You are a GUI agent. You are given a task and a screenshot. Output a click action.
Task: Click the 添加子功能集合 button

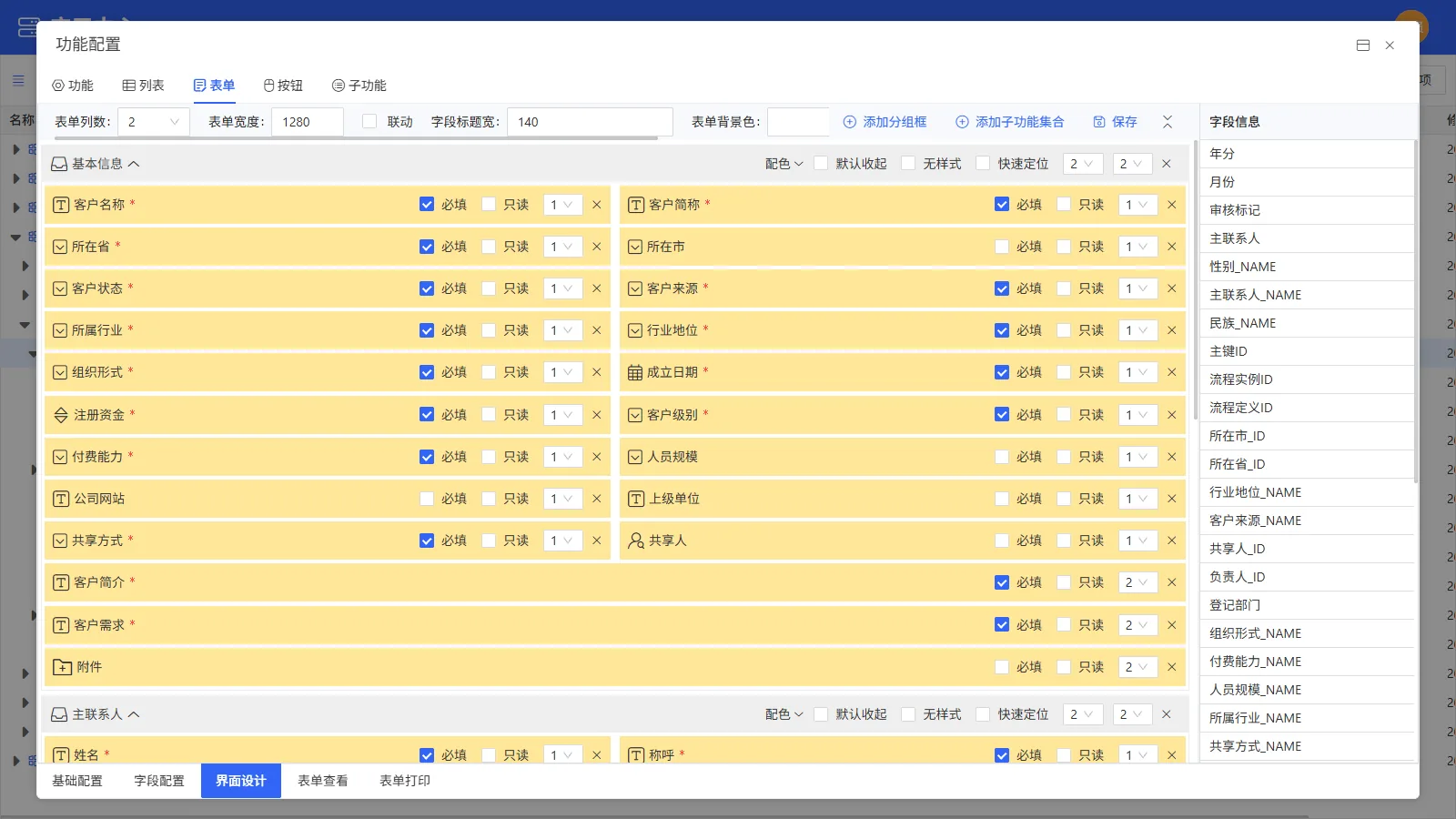[x=1009, y=122]
